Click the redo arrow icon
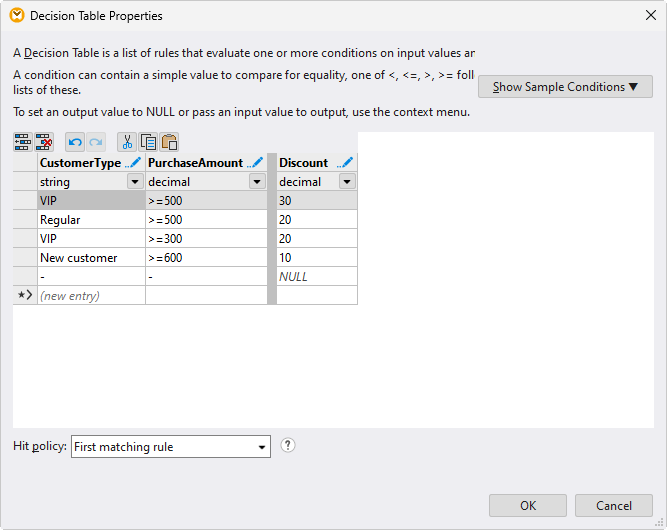The image size is (667, 530). (x=95, y=142)
